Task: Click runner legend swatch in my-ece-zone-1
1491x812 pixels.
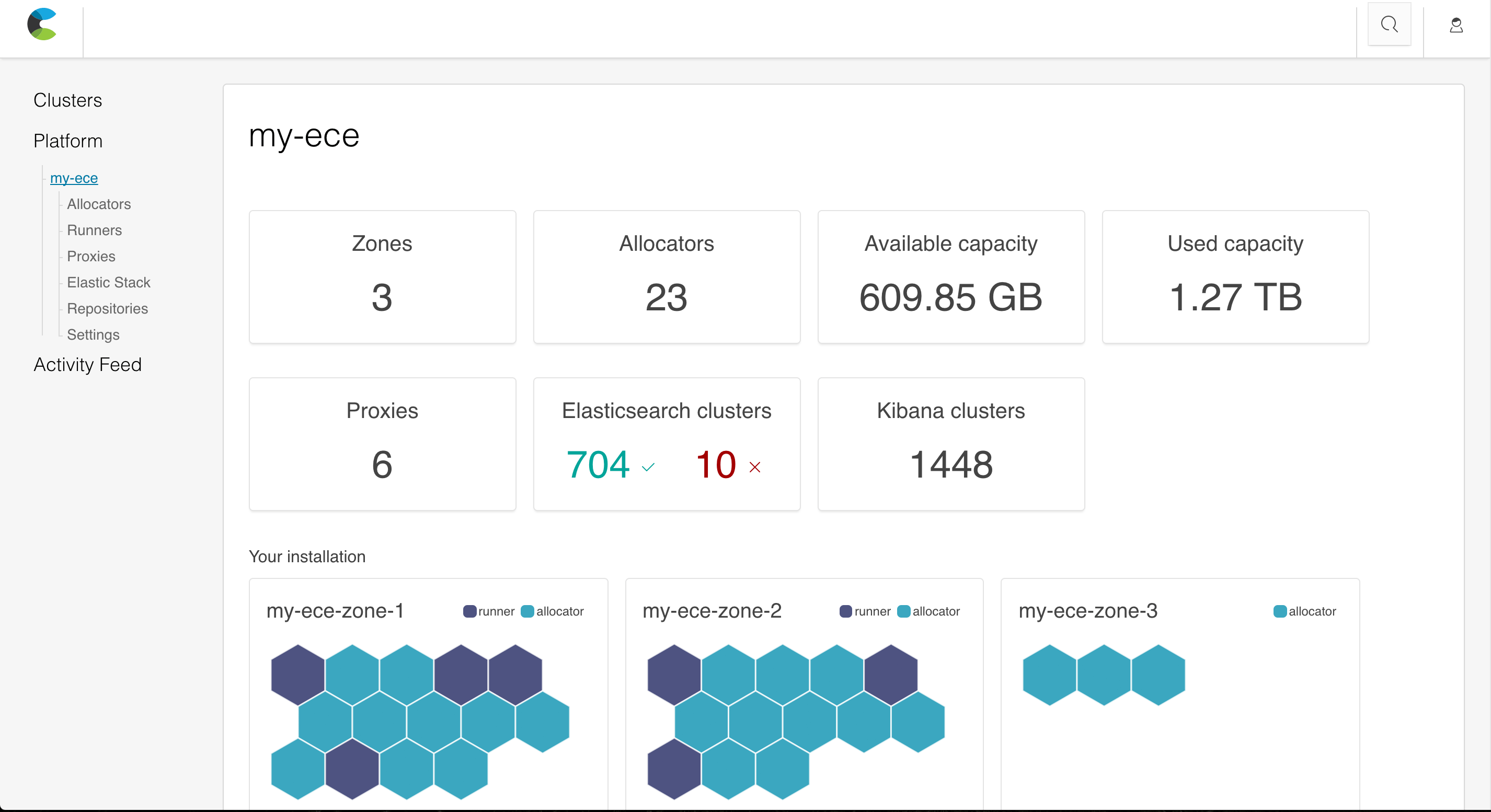Action: coord(469,611)
